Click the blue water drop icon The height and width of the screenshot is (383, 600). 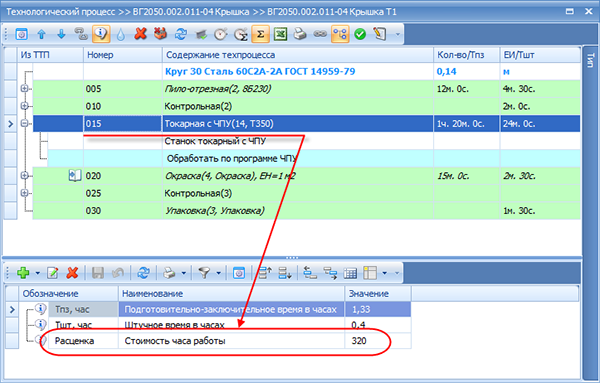coord(121,34)
